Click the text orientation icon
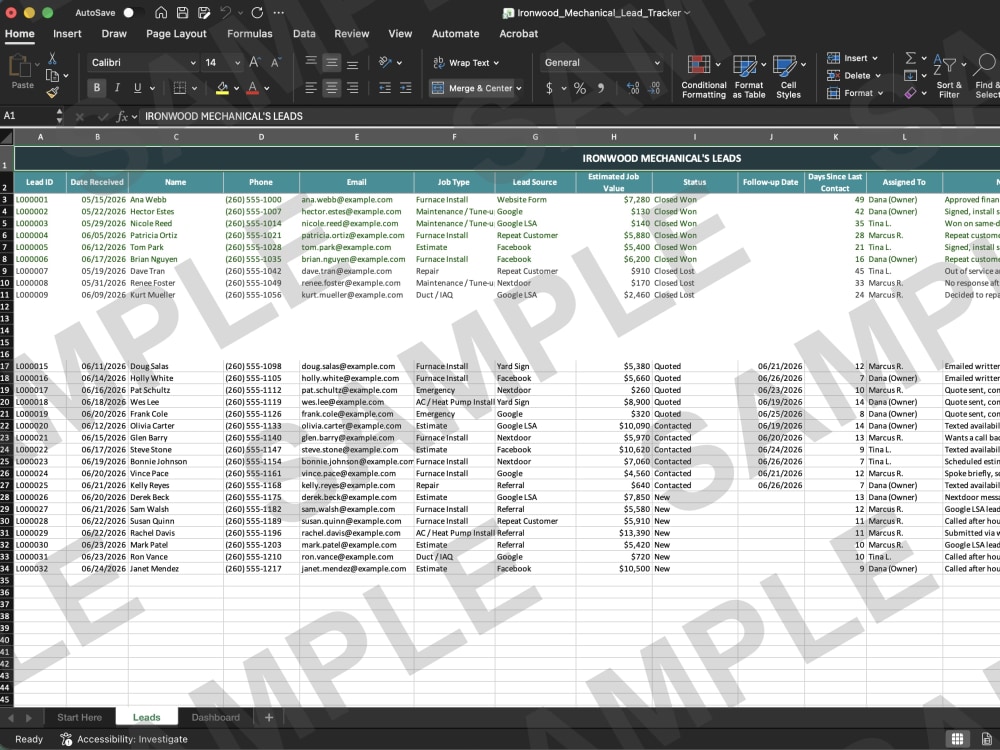 385,62
